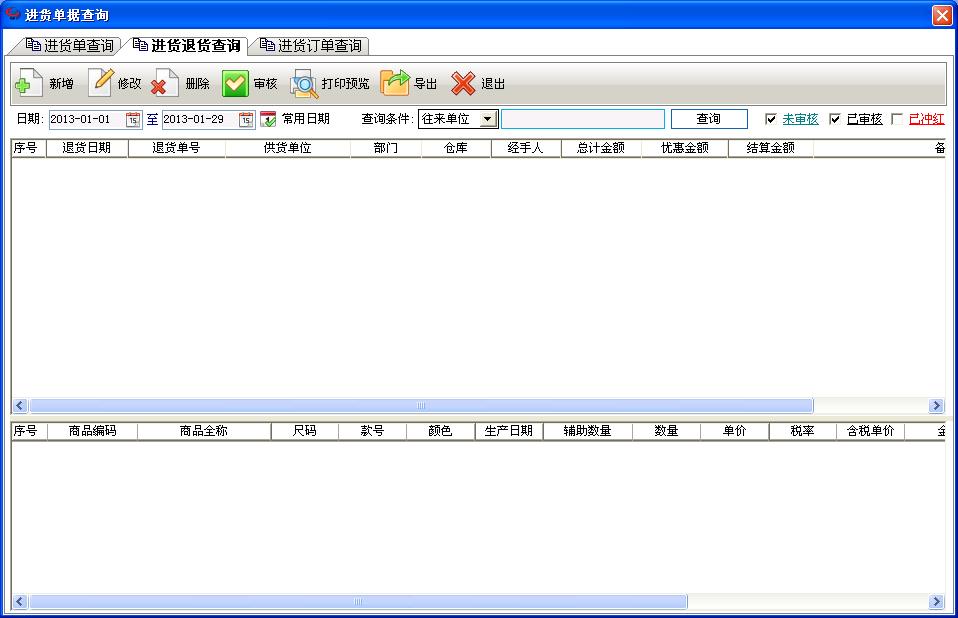Image resolution: width=958 pixels, height=618 pixels.
Task: Open the 进货订单查询 tab
Action: (310, 46)
